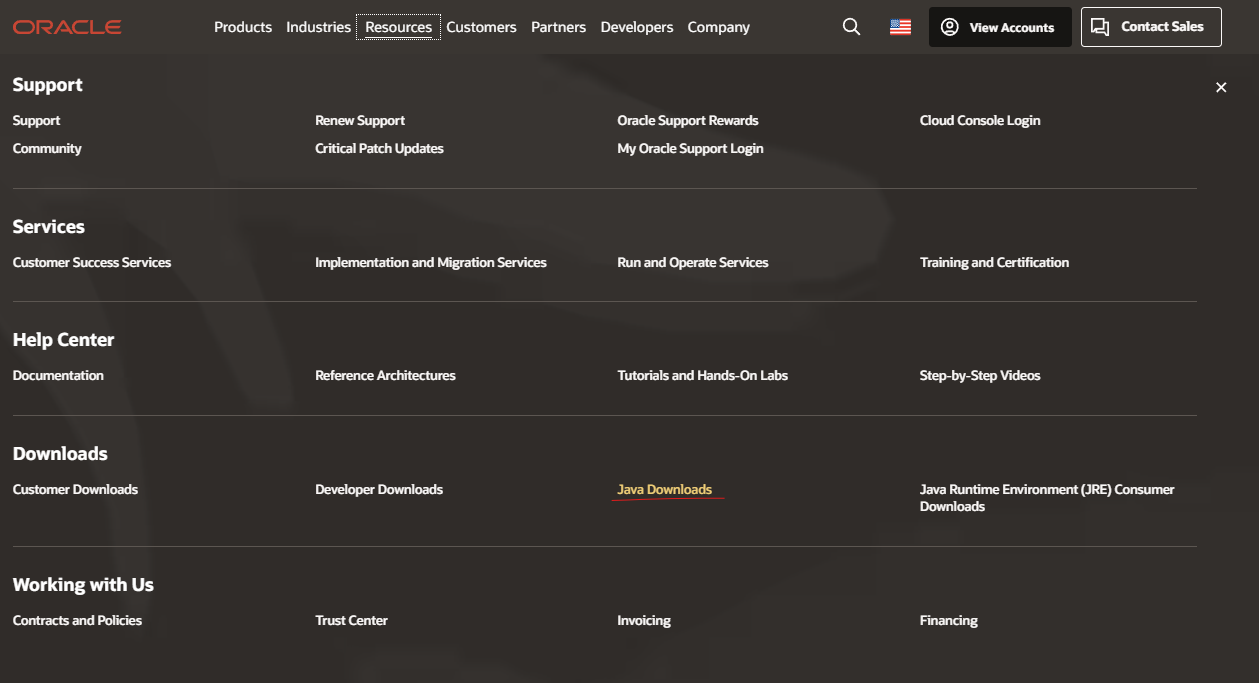
Task: Open Training and Certification
Action: [x=994, y=262]
